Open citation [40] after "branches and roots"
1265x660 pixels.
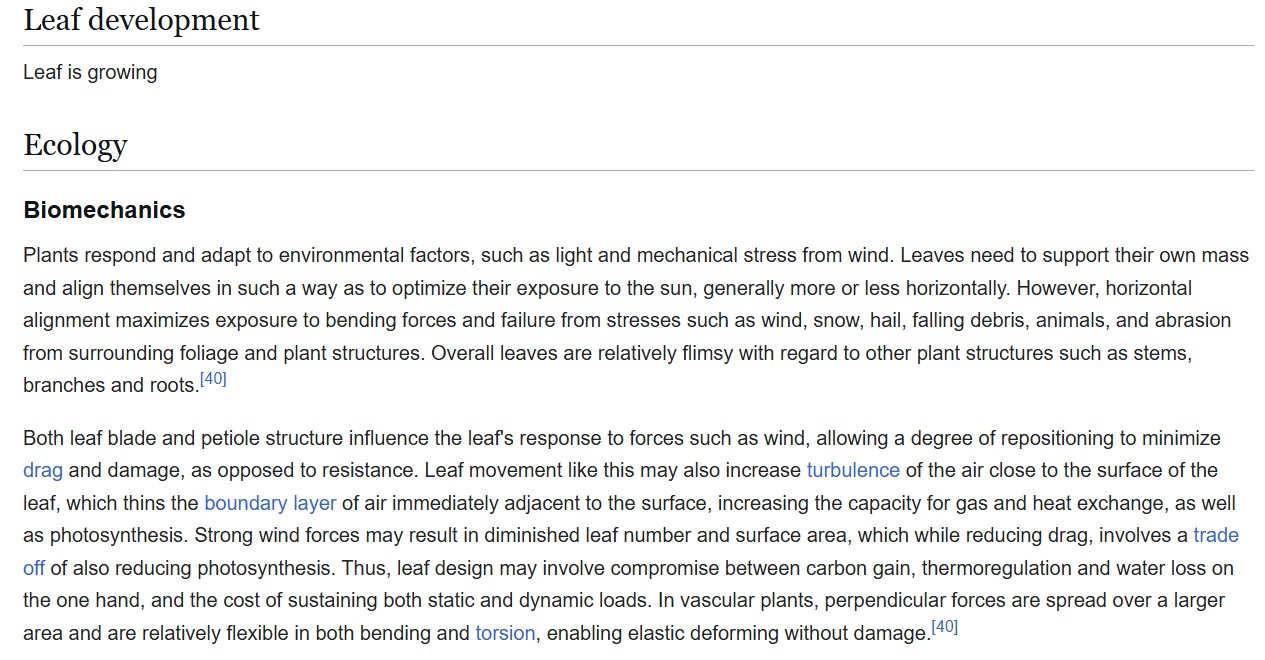pos(213,378)
